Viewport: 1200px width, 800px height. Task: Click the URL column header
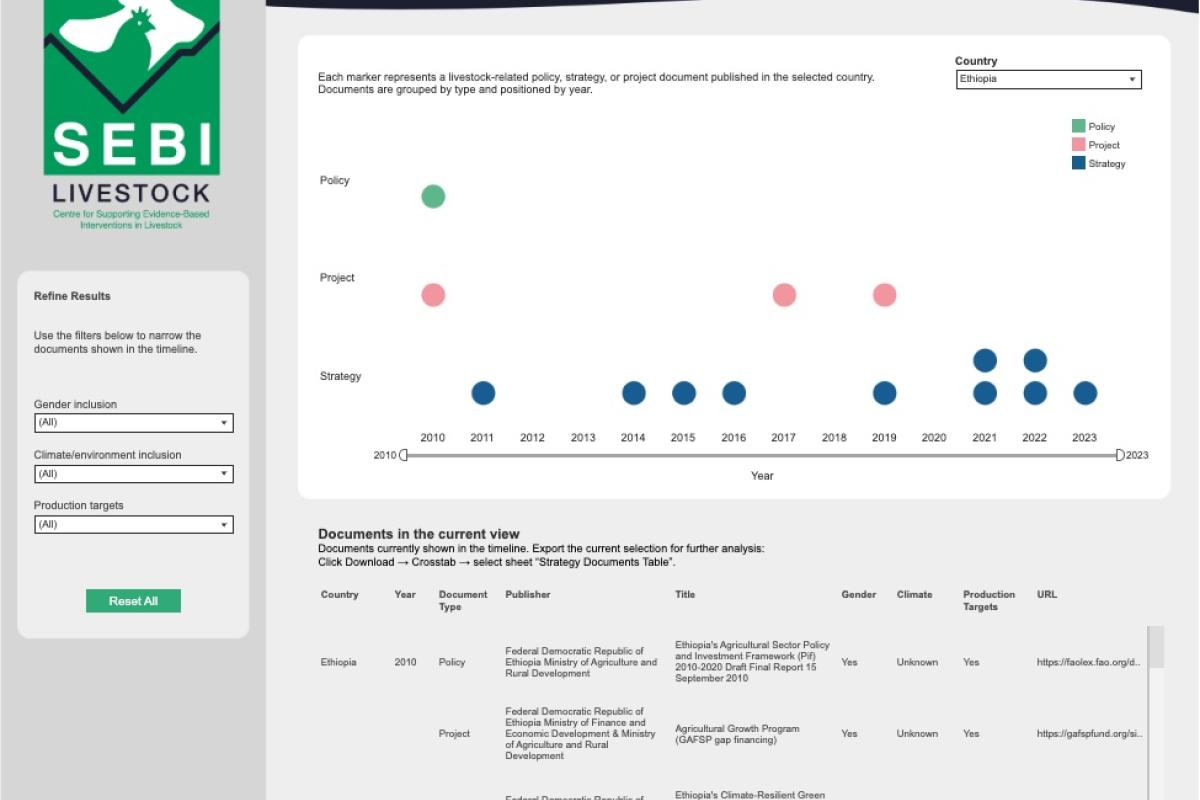1047,594
